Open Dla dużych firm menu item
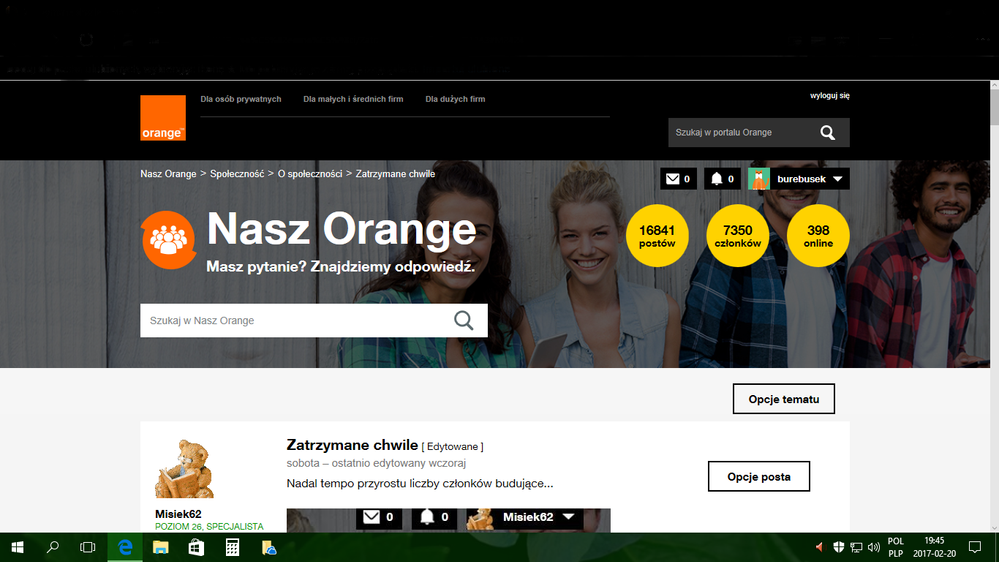Screen dimensions: 999x562 point(455,99)
